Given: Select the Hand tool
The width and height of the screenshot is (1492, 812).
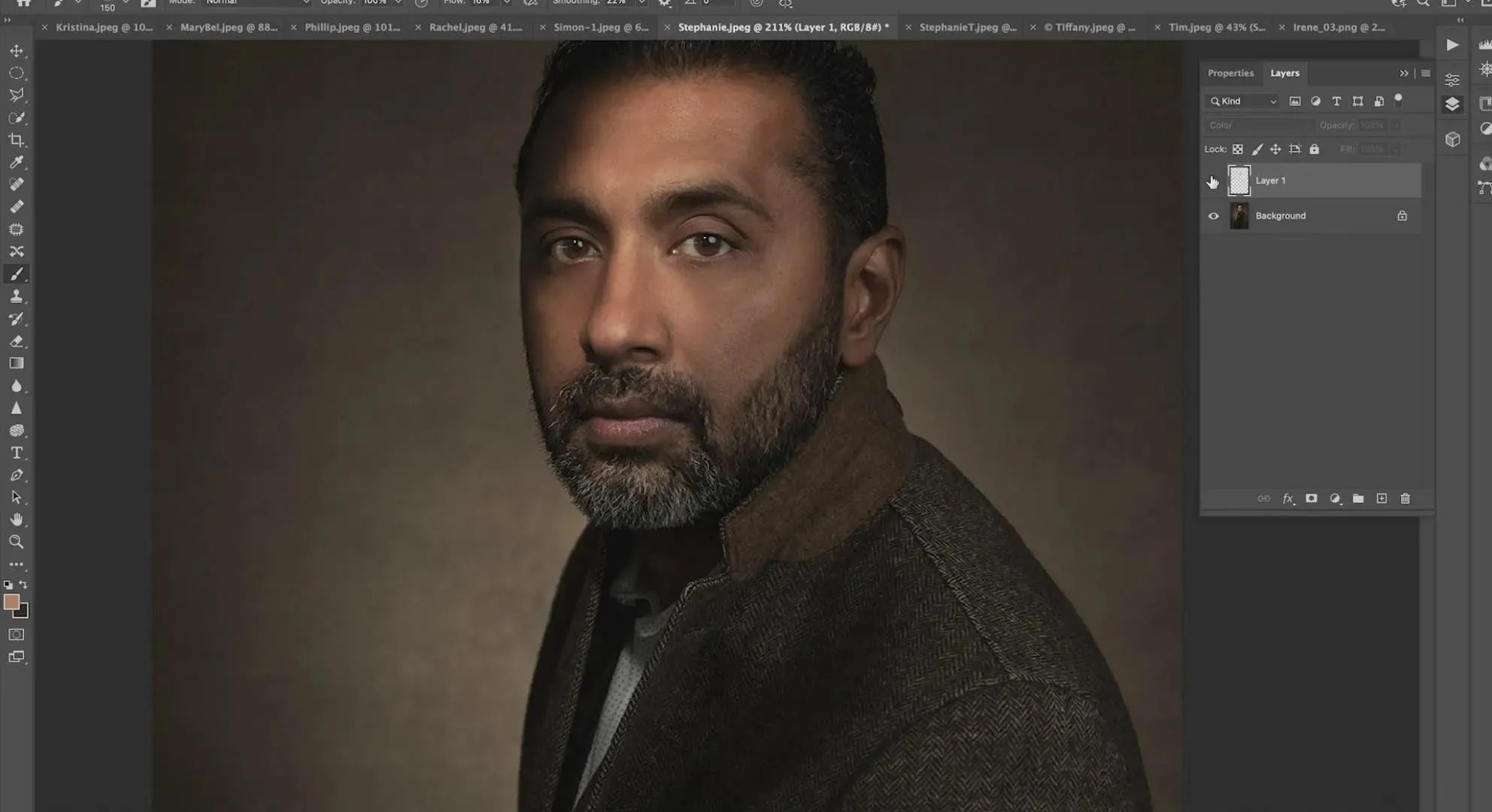Looking at the screenshot, I should [x=17, y=520].
